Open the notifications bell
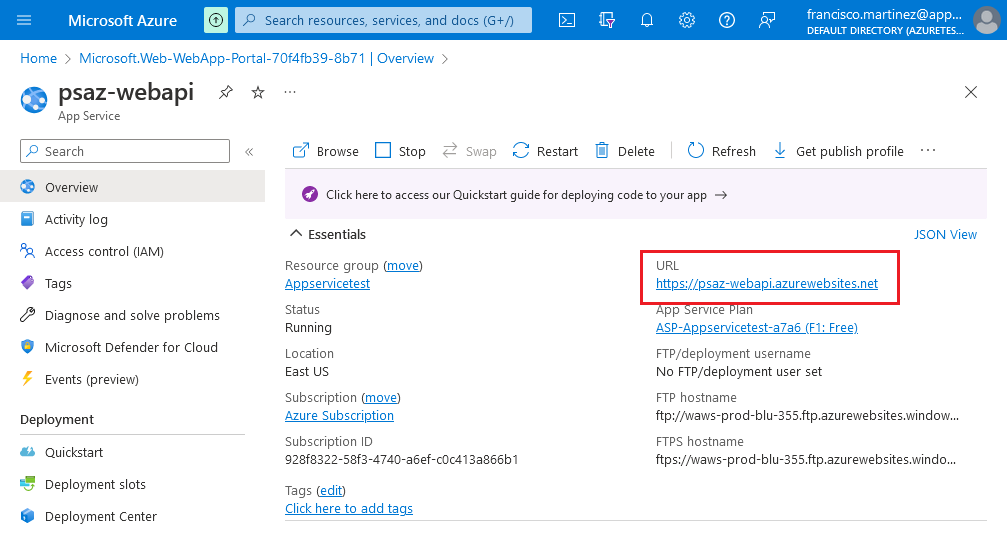 (647, 20)
